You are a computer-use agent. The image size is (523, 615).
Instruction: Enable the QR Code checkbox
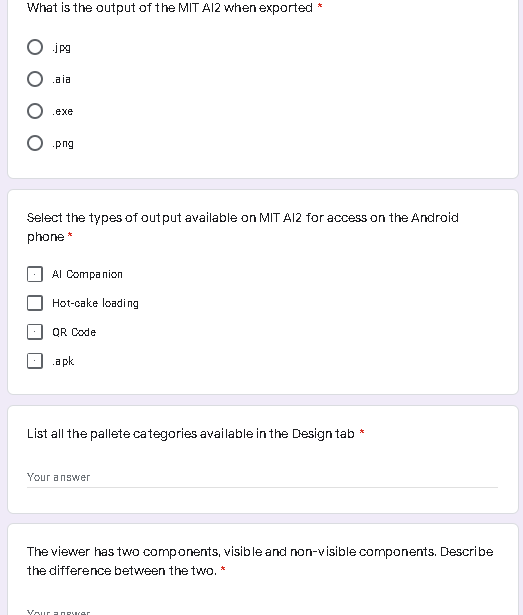click(35, 332)
